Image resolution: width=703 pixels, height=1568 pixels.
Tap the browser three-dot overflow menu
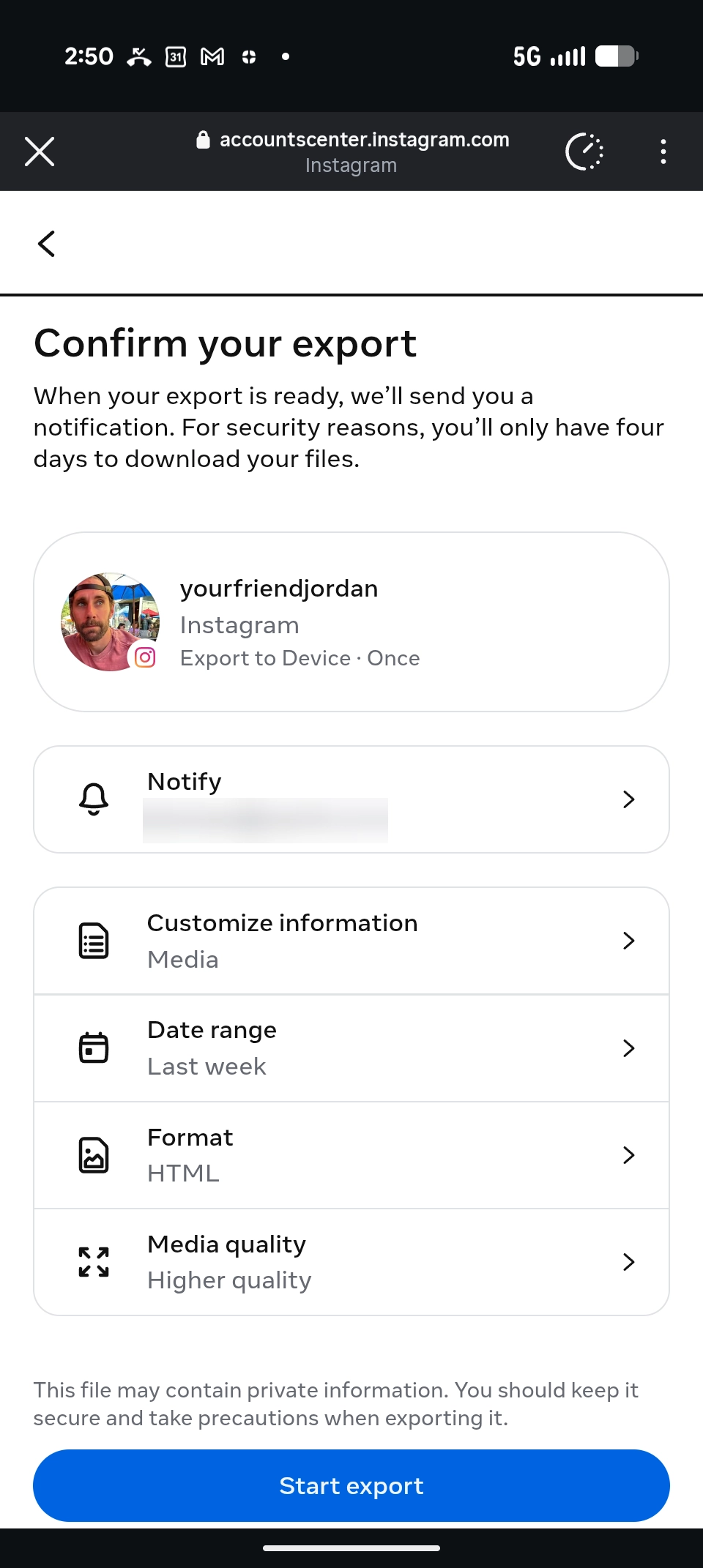[x=663, y=152]
